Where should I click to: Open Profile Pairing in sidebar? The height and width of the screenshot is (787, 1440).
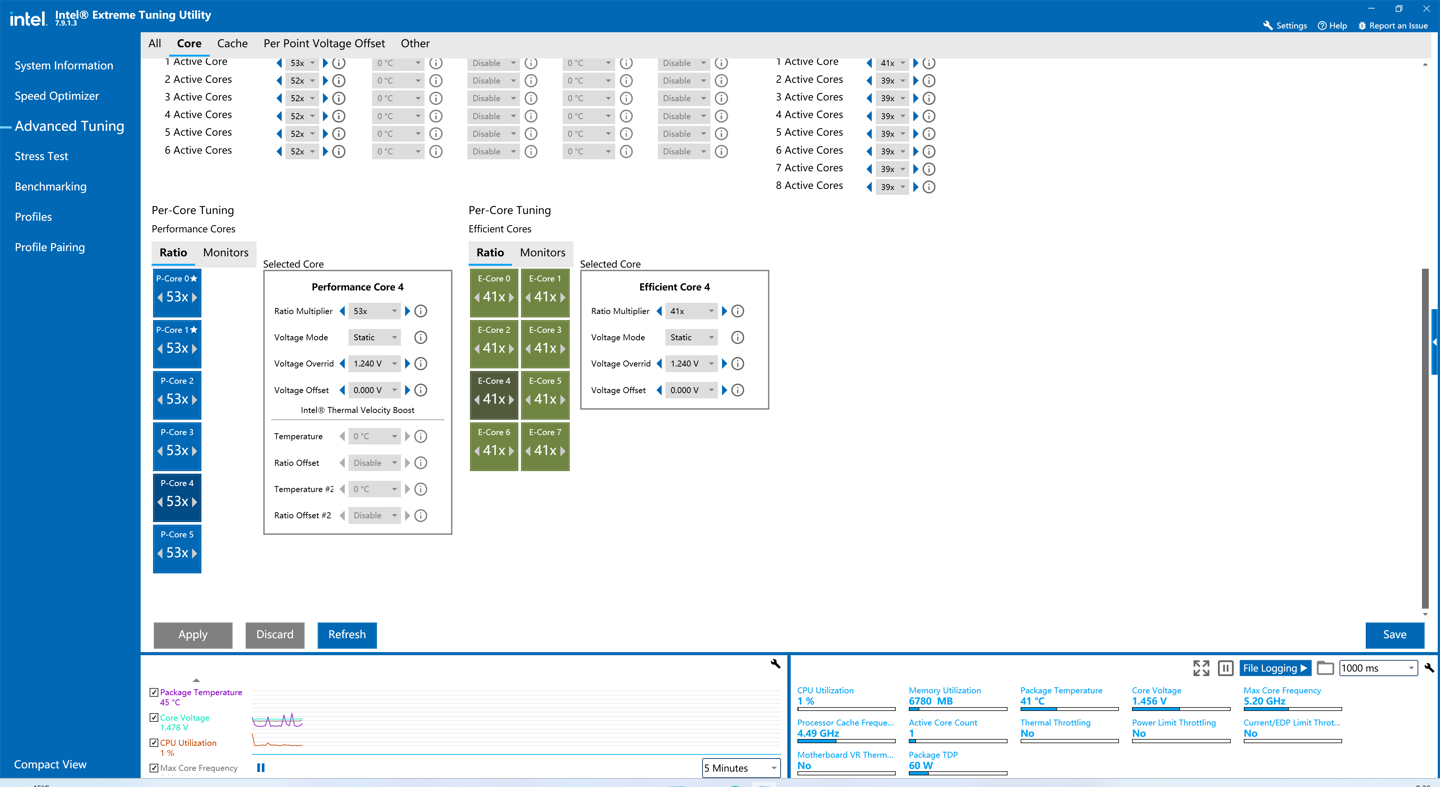(49, 247)
